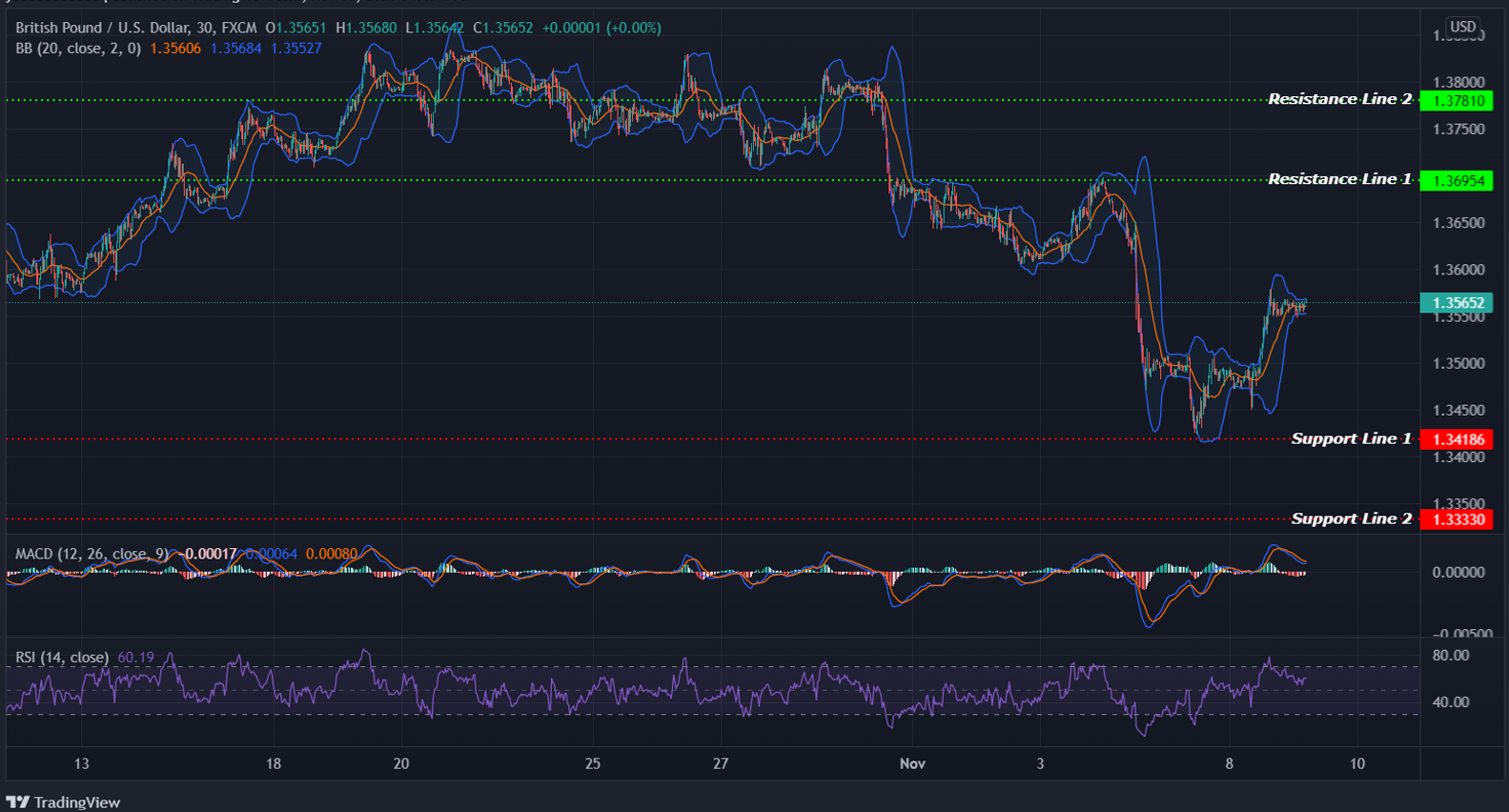Image resolution: width=1509 pixels, height=812 pixels.
Task: Click the open value O1.35651
Action: [x=296, y=29]
